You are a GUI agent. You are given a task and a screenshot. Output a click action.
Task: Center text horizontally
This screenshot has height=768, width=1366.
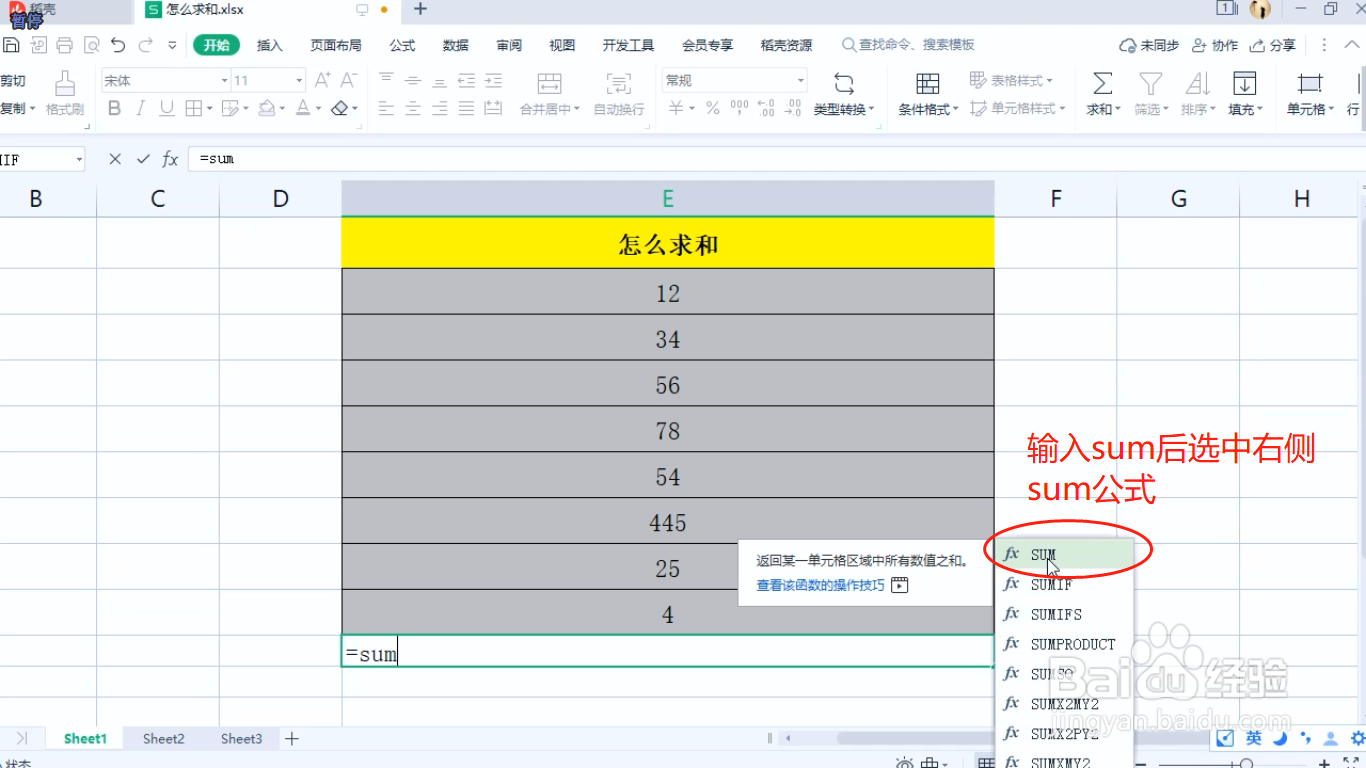[x=412, y=108]
